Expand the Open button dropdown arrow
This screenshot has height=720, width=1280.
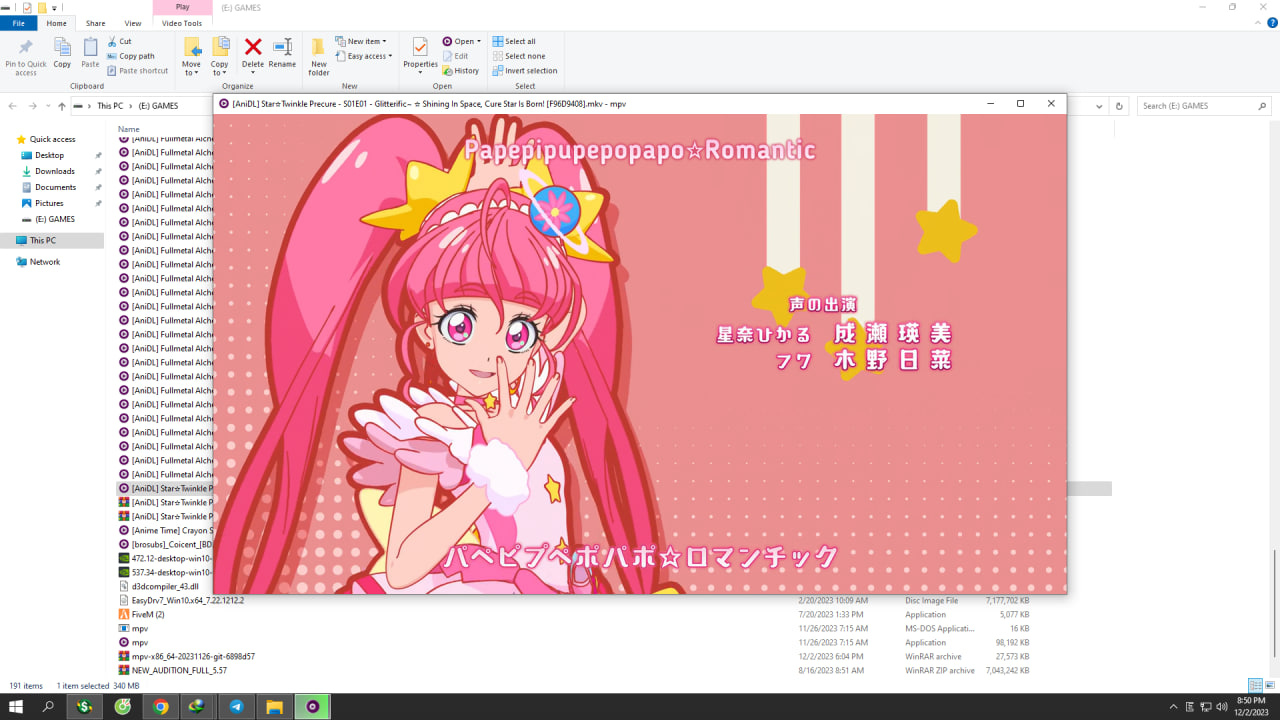tap(479, 42)
